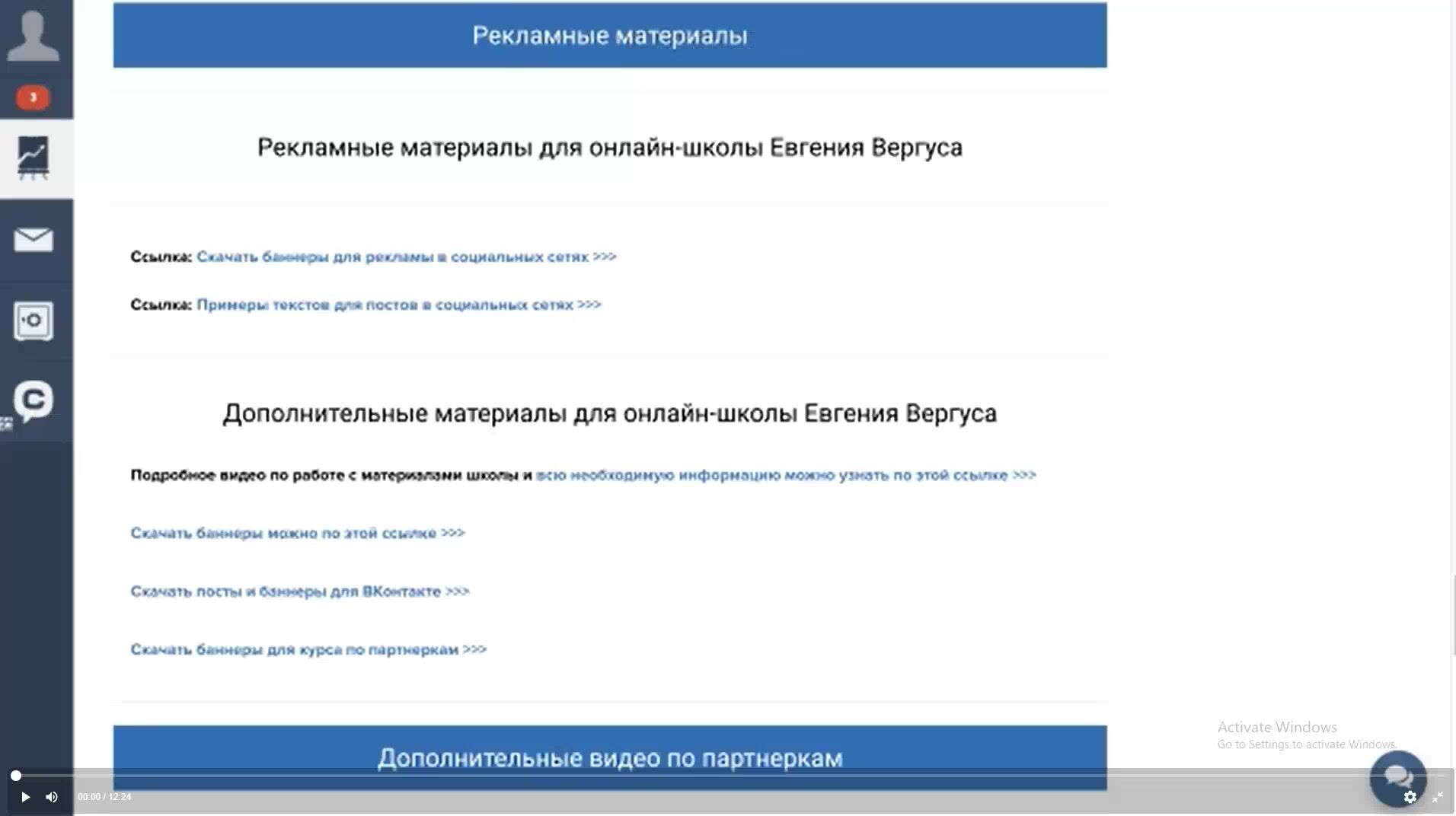Mute the video with the speaker icon
1456x816 pixels.
52,797
